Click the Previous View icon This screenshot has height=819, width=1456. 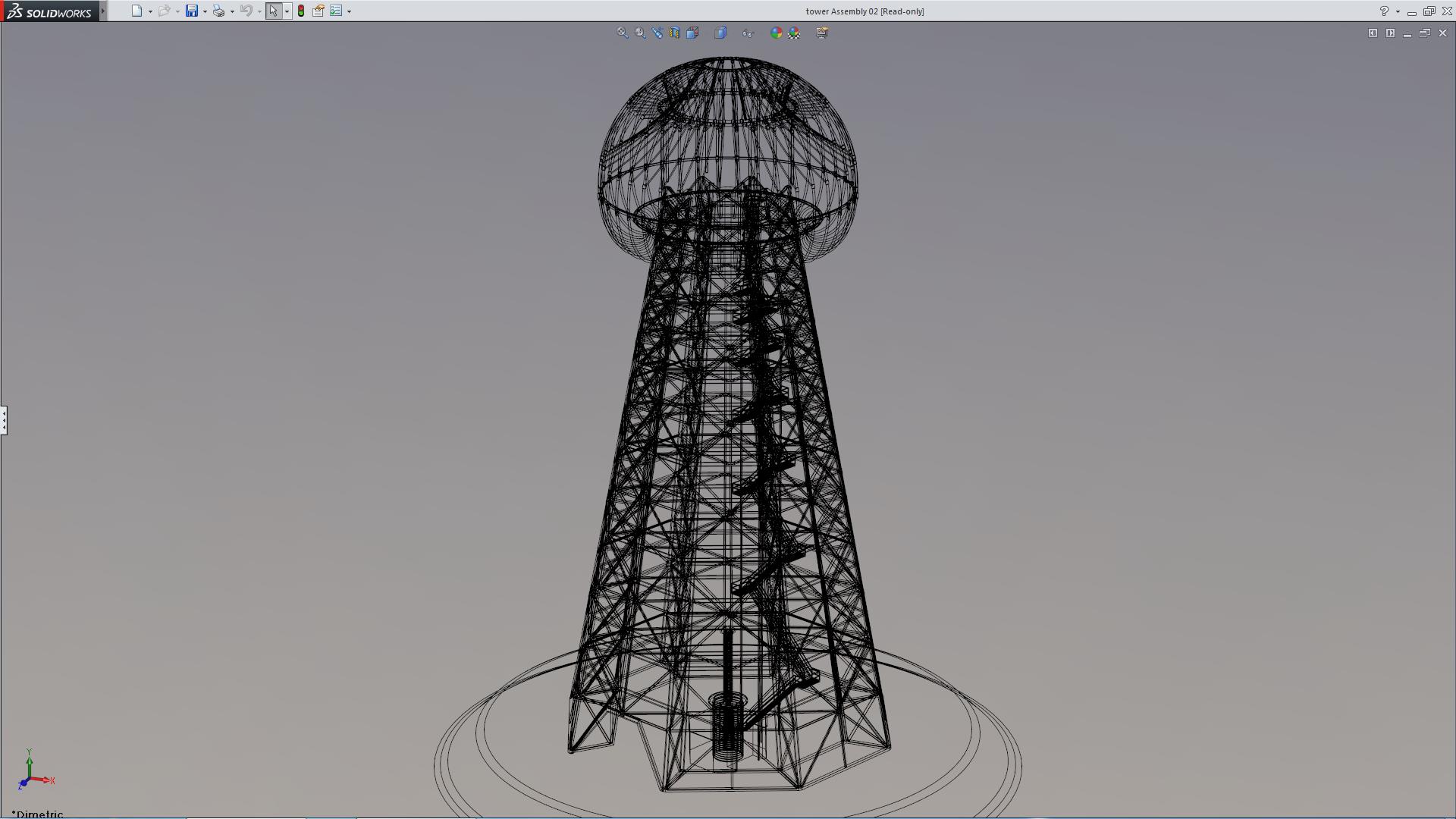657,33
